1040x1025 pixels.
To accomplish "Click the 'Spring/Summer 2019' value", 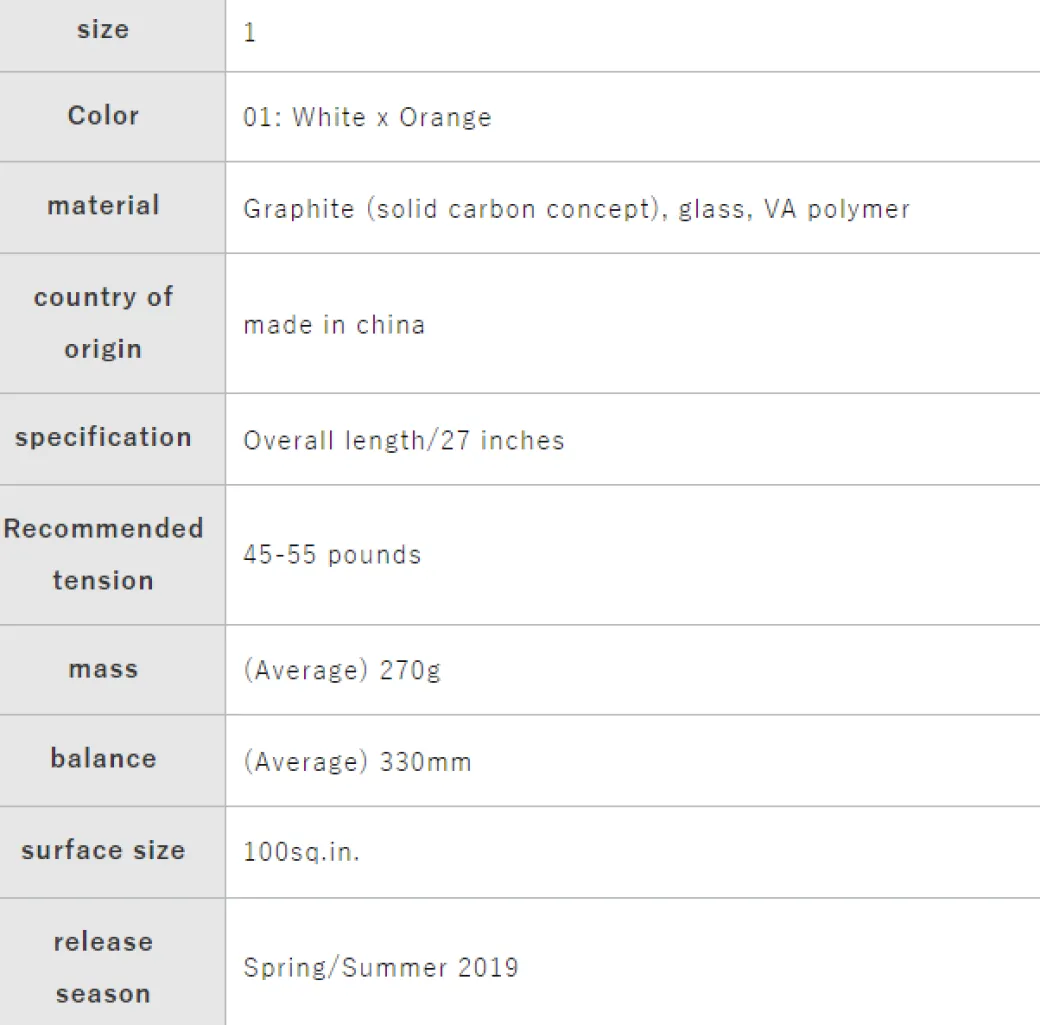I will (381, 968).
